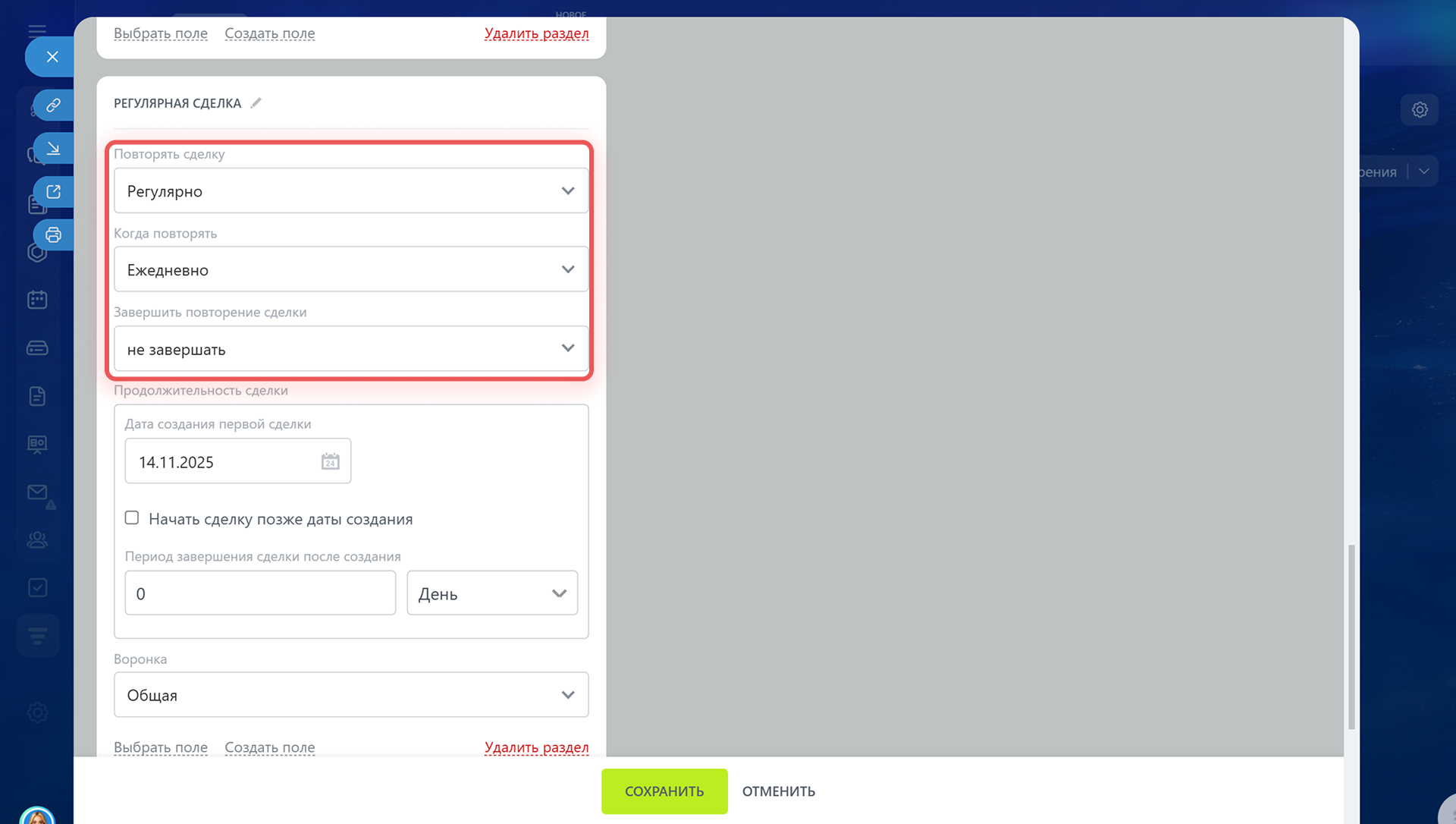Viewport: 1456px width, 824px height.
Task: Click the bottom Создать поле link
Action: tap(269, 747)
